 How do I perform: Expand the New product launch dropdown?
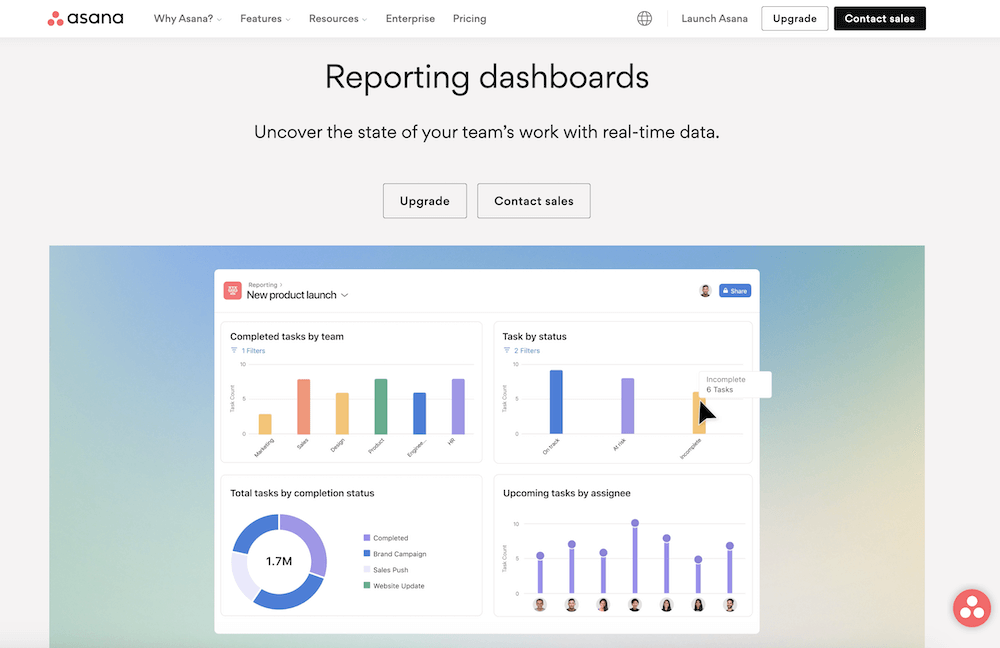tap(343, 295)
